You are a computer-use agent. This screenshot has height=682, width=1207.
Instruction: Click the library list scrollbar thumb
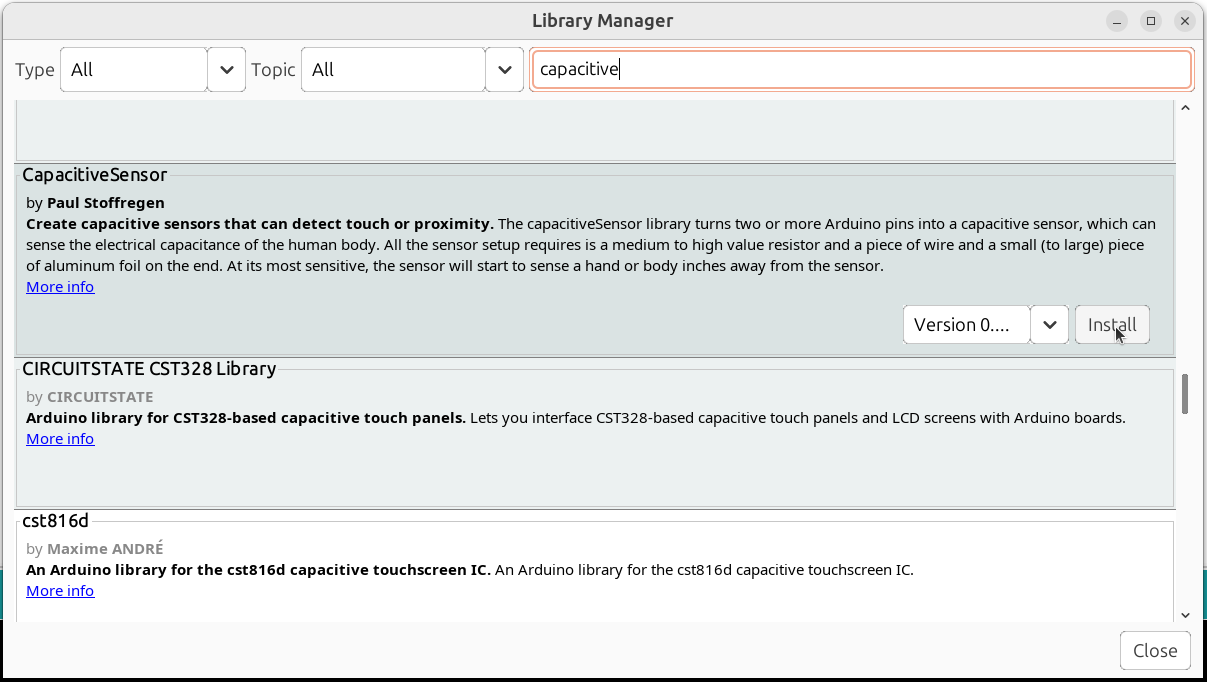[x=1185, y=394]
